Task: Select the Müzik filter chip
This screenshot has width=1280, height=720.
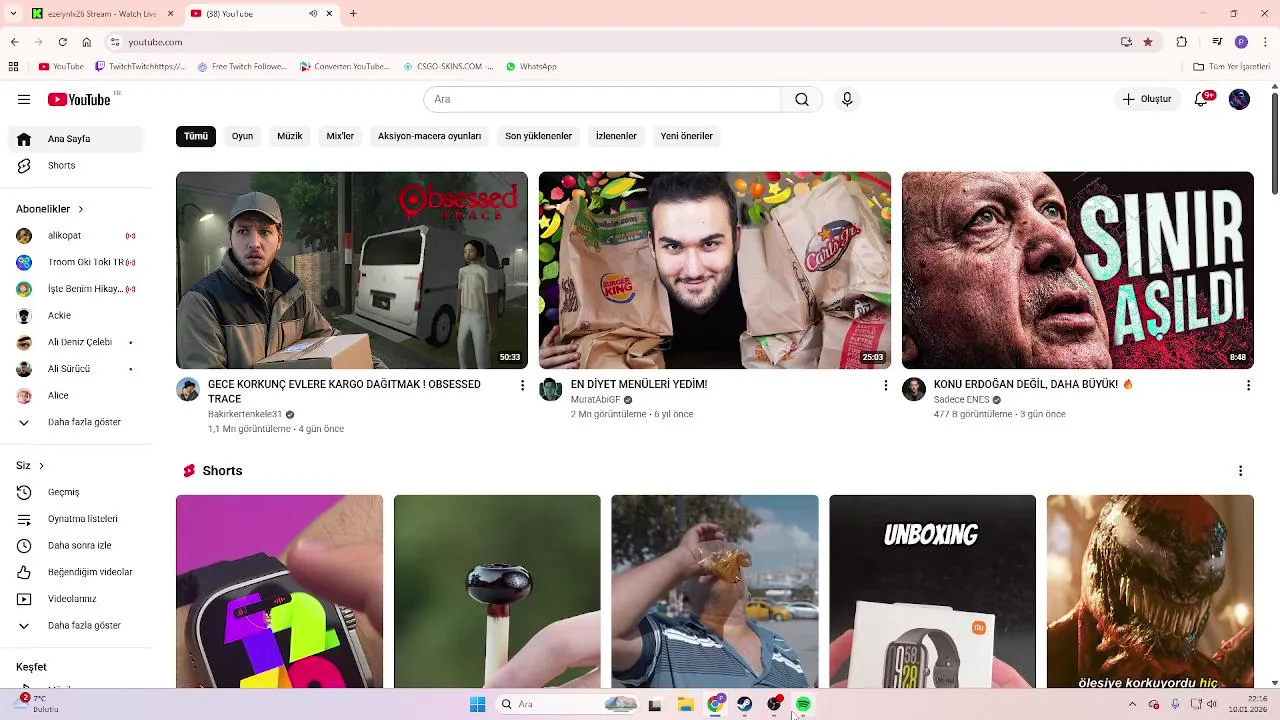Action: coord(290,136)
